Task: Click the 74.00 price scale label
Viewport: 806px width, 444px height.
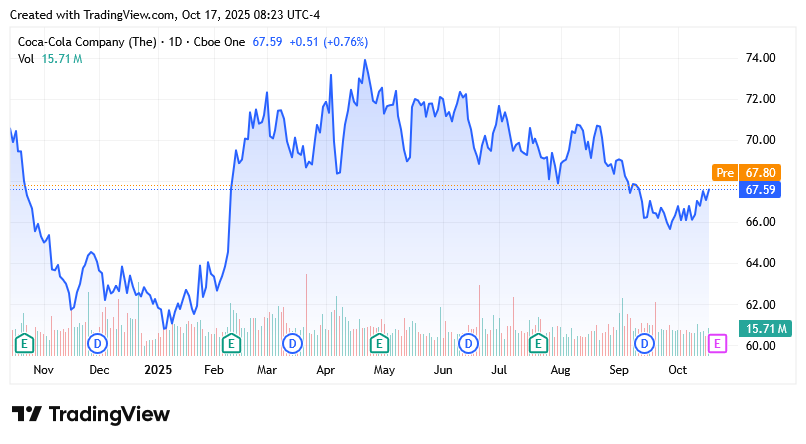Action: [x=762, y=58]
